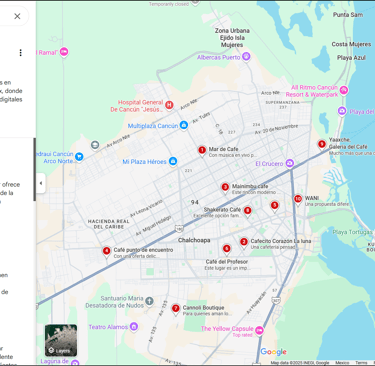
Task: Click the highway 180 shield
Action: pos(179,229)
